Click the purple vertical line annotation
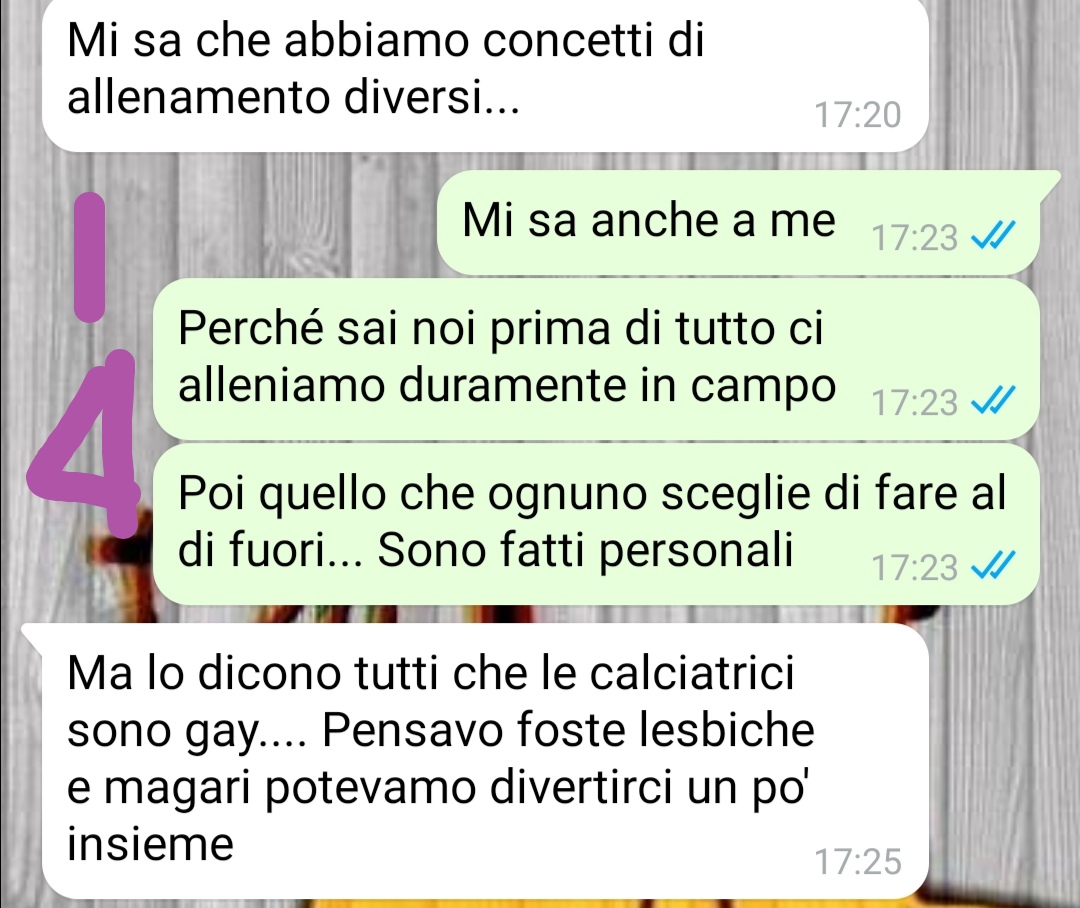 (x=89, y=256)
